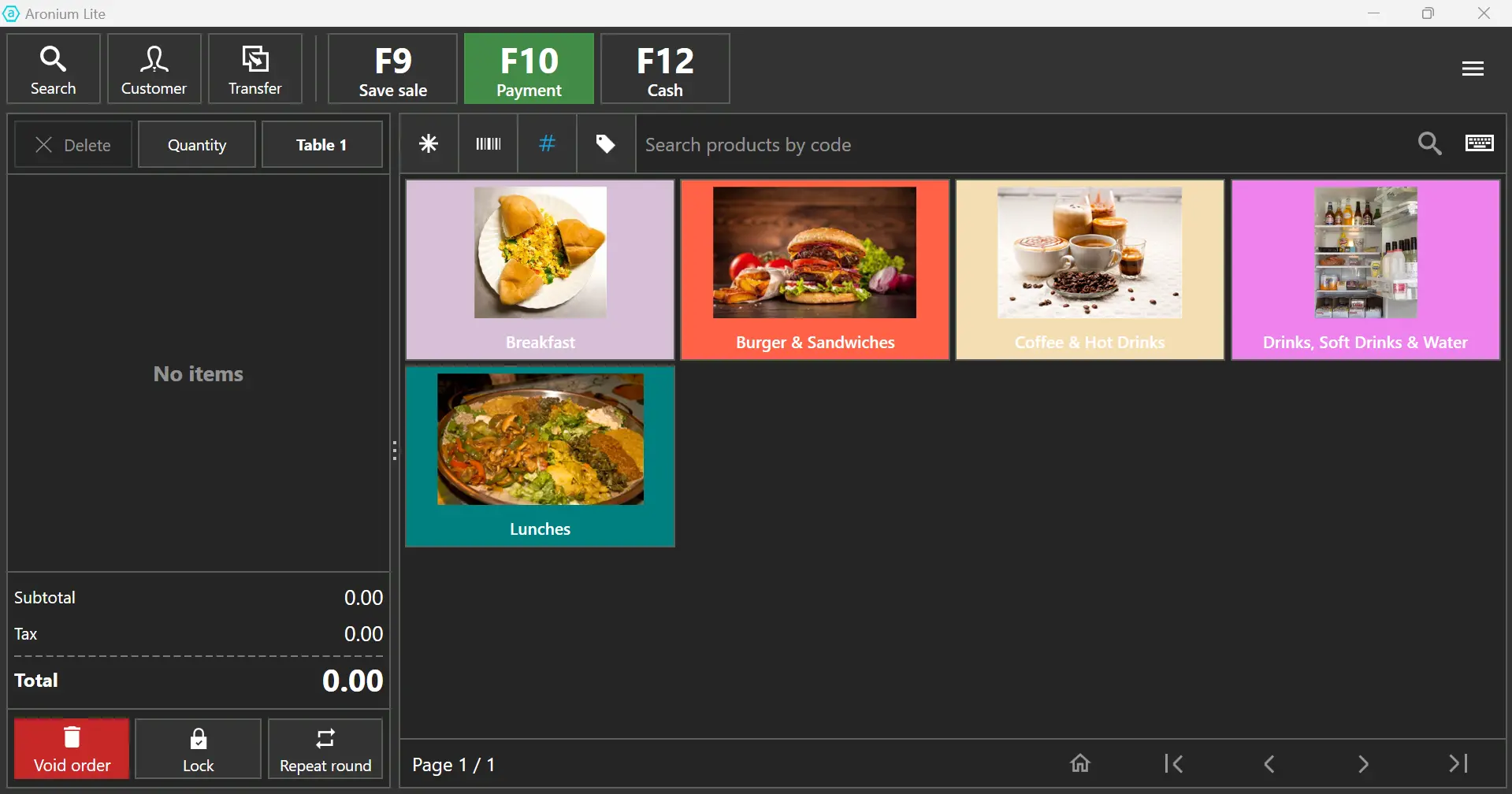
Task: Go to the next product page
Action: point(1363,763)
